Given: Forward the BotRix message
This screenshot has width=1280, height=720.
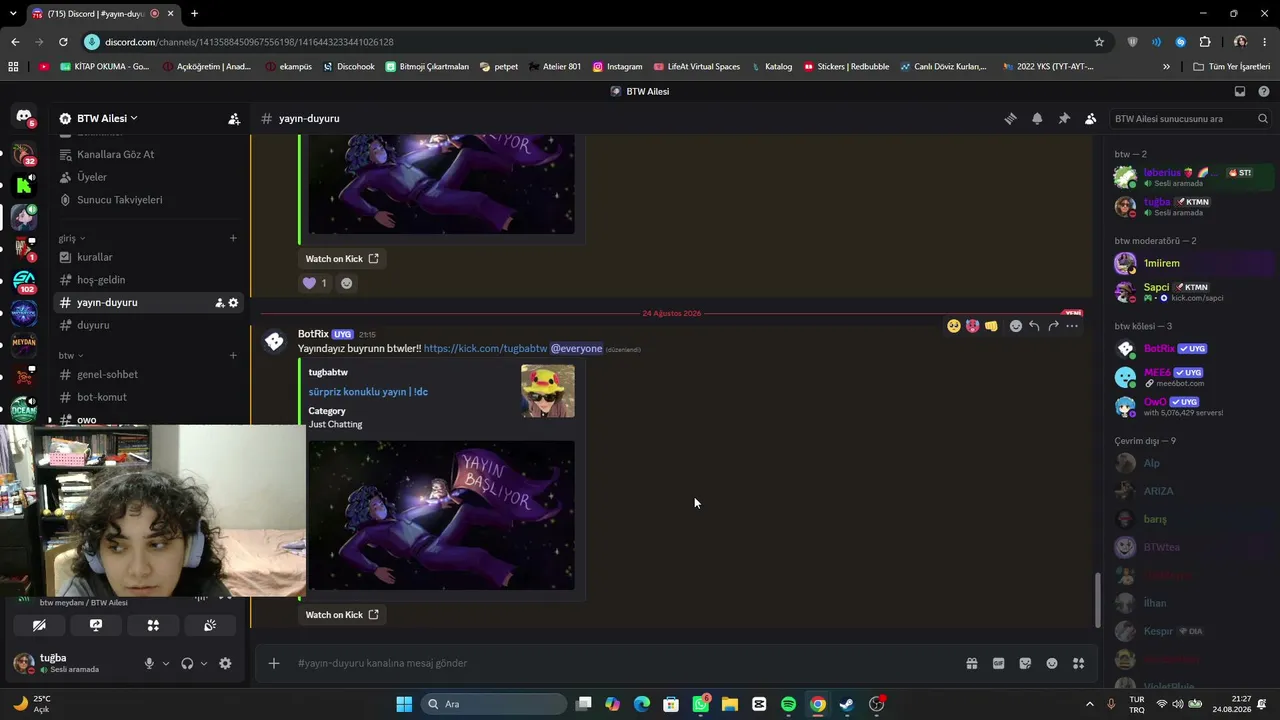Looking at the screenshot, I should coord(1053,326).
